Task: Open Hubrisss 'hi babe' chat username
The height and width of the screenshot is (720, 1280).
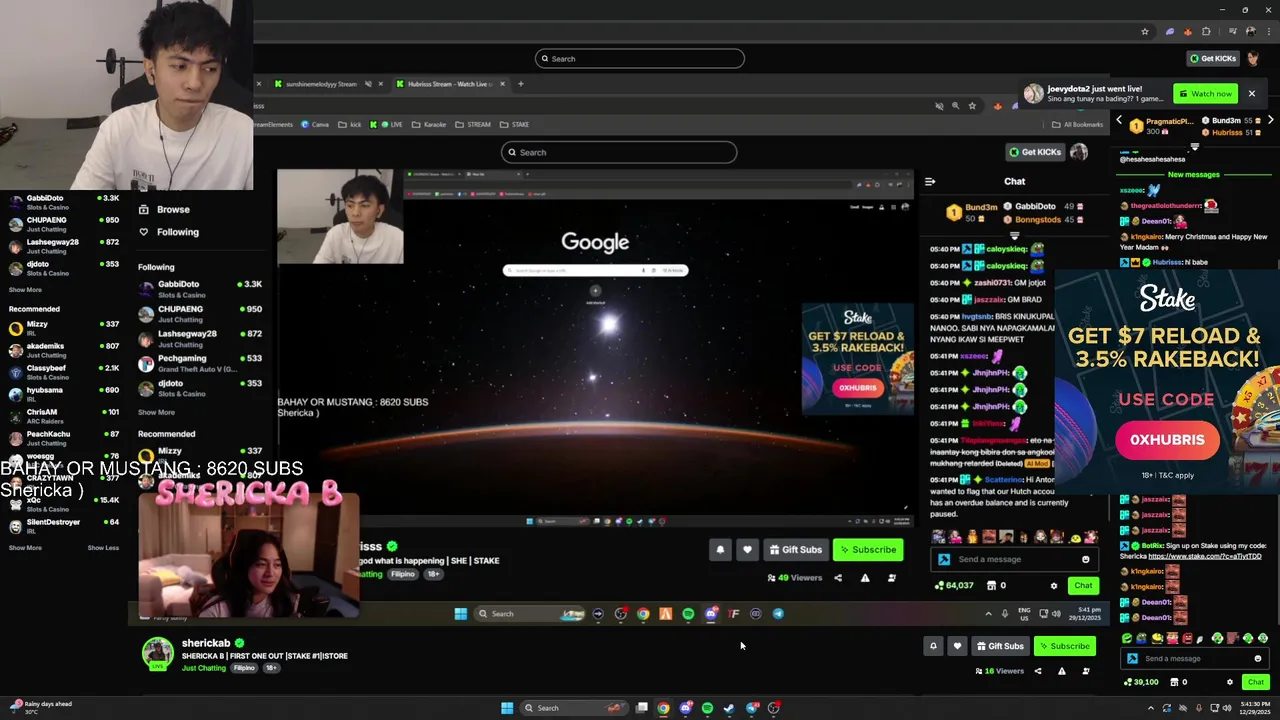Action: [1166, 262]
